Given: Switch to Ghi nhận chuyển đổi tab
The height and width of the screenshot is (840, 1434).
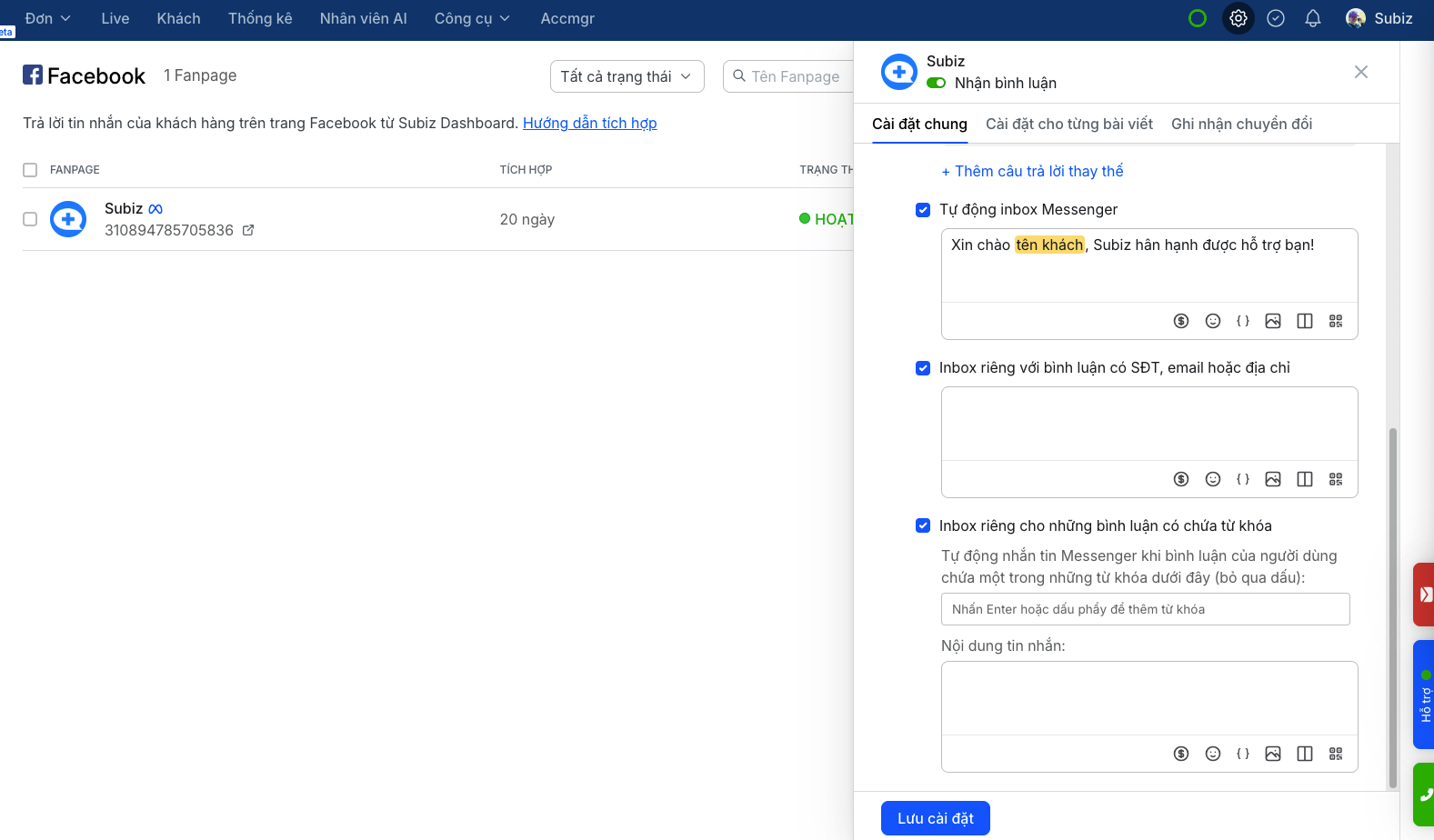Looking at the screenshot, I should (1241, 124).
